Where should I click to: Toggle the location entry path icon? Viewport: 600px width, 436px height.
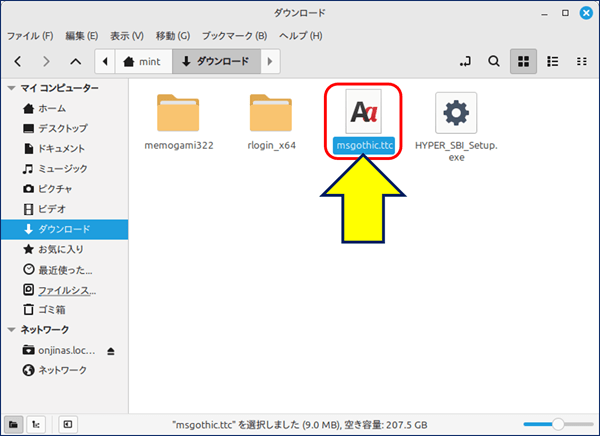point(465,61)
